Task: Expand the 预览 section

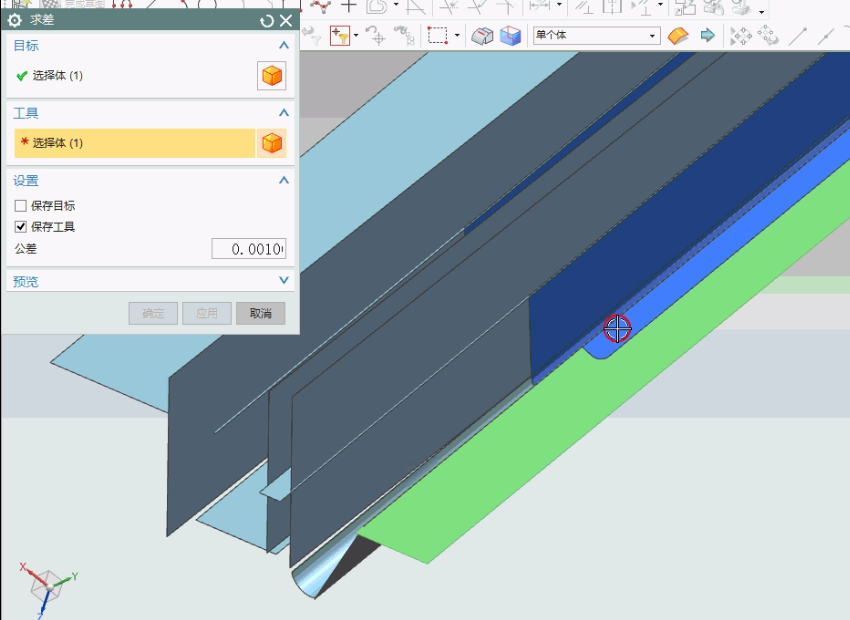Action: tap(284, 280)
